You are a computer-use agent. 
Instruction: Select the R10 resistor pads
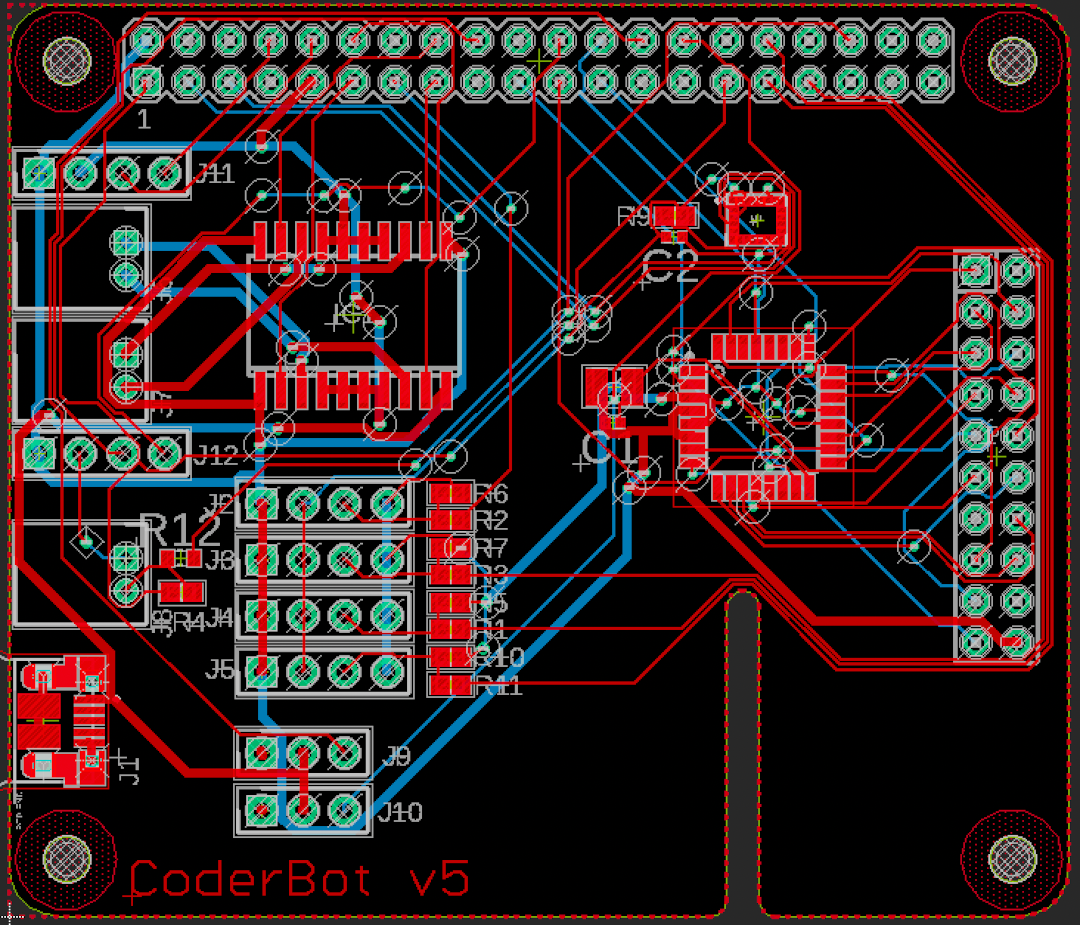tap(450, 657)
